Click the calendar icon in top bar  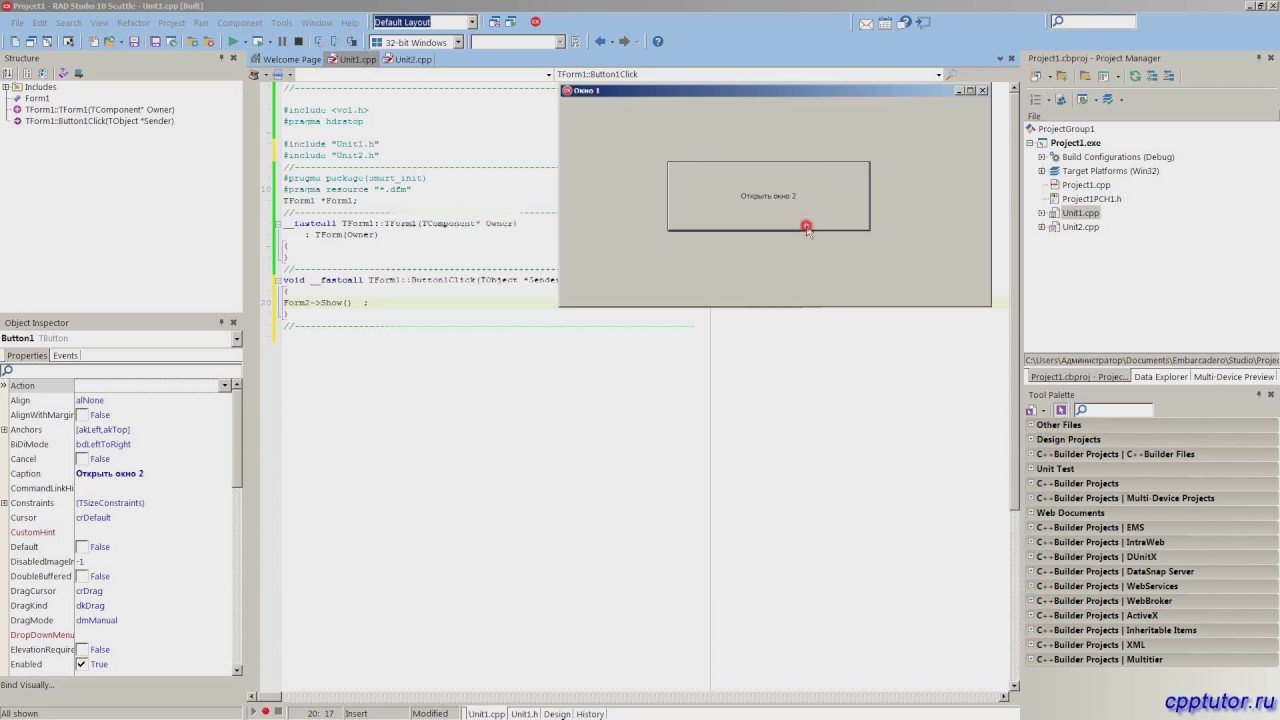click(885, 23)
